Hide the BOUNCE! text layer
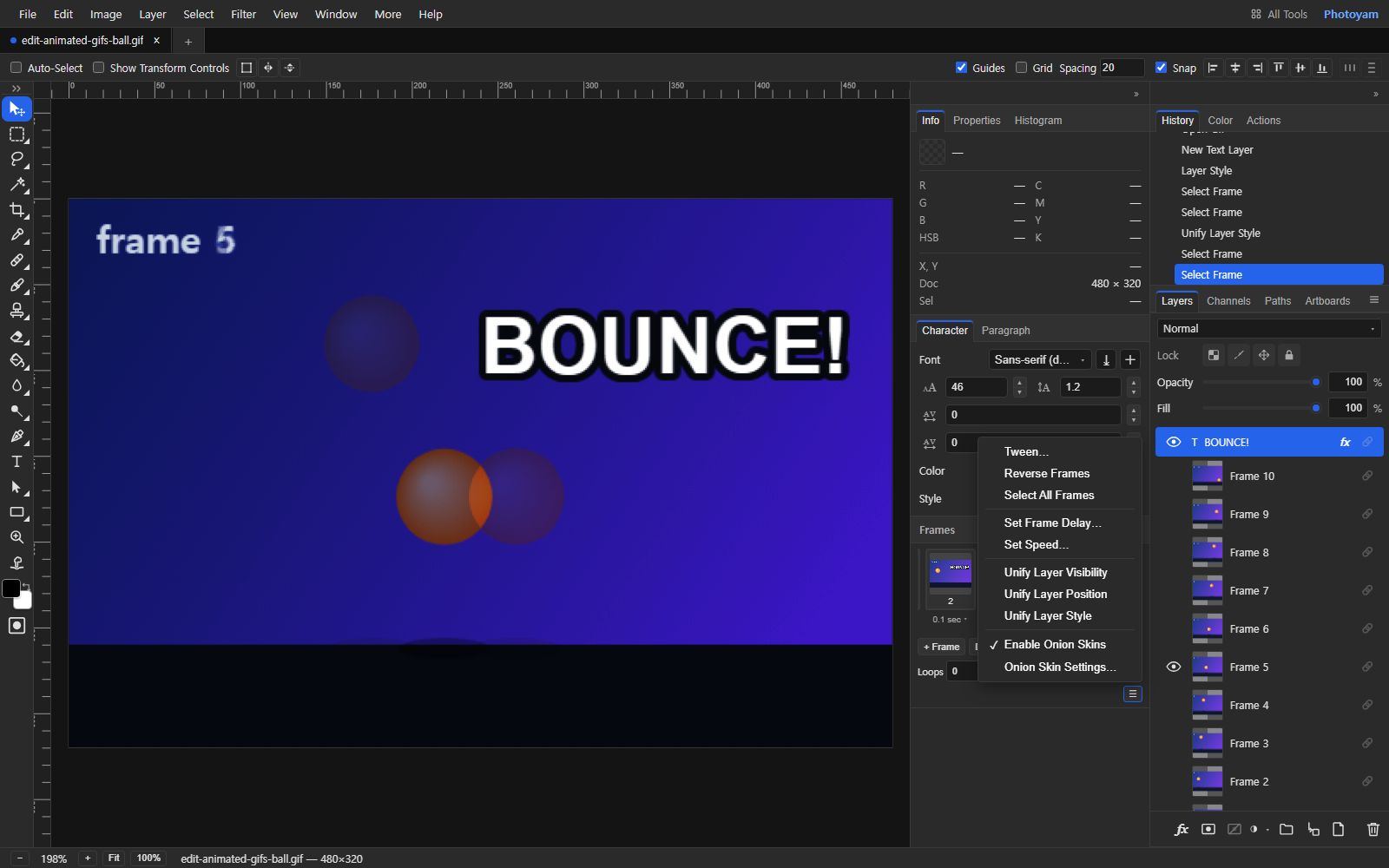The image size is (1389, 868). coord(1174,442)
